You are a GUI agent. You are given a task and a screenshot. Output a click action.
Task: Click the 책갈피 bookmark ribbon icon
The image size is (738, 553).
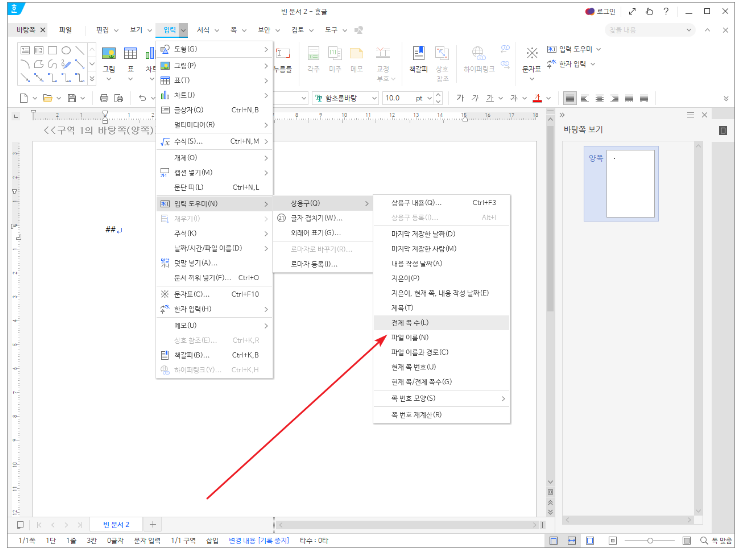[x=418, y=53]
